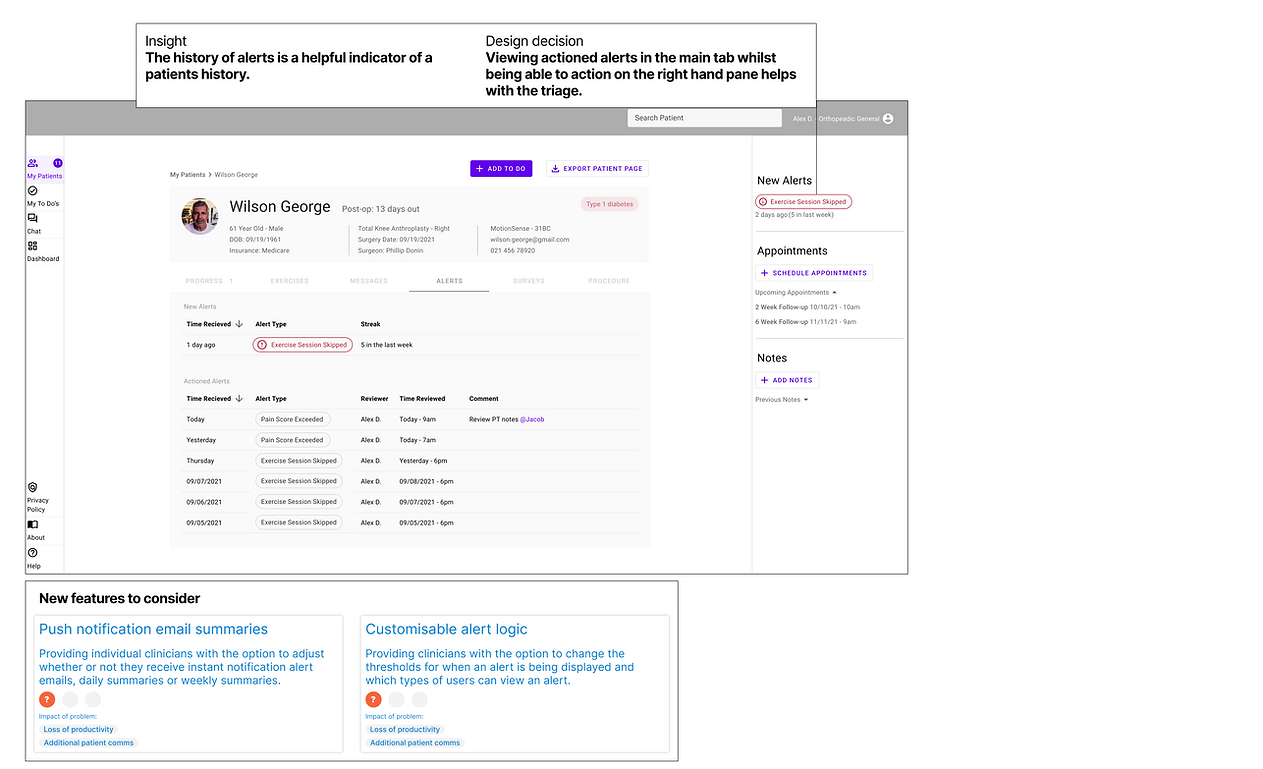Click the 2 Week Follow-up appointment
The image size is (1263, 769).
point(807,307)
